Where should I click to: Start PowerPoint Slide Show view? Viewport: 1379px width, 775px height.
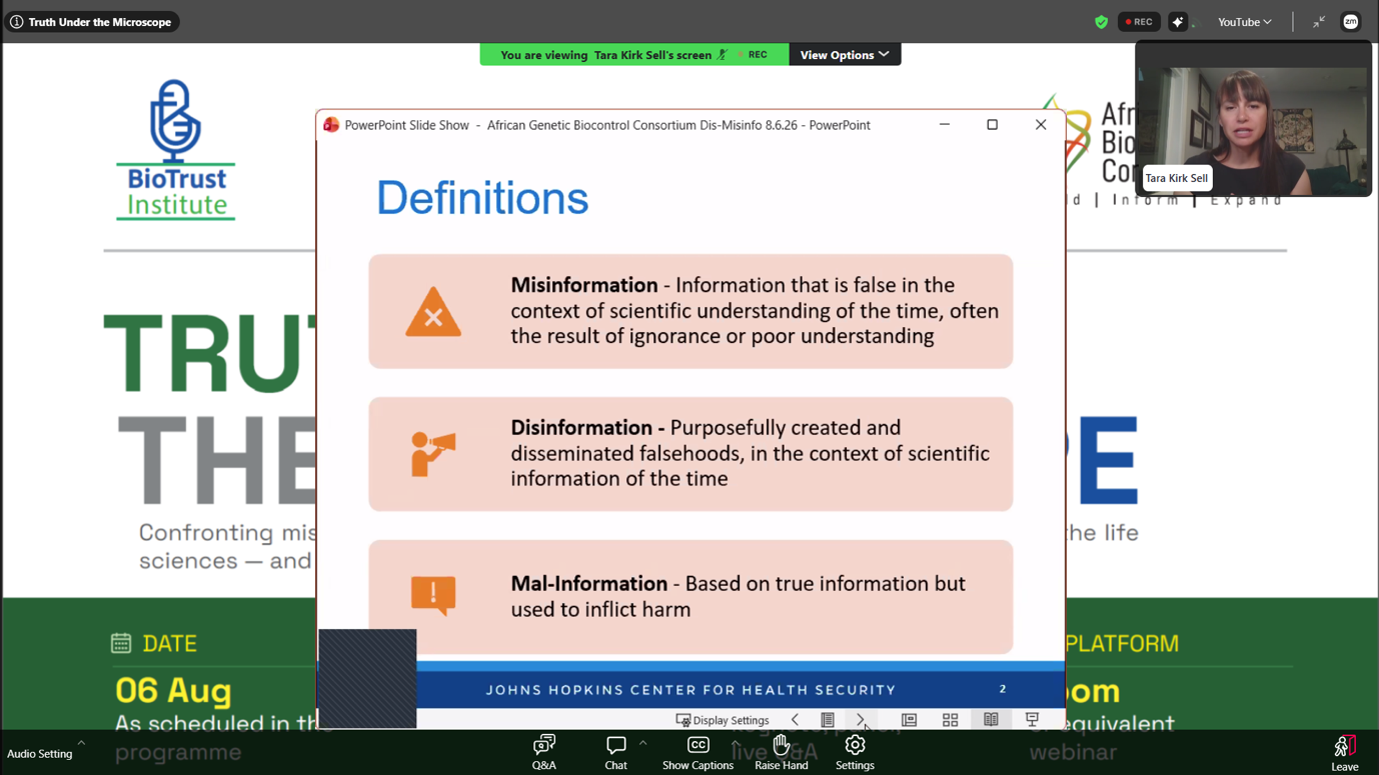1032,720
